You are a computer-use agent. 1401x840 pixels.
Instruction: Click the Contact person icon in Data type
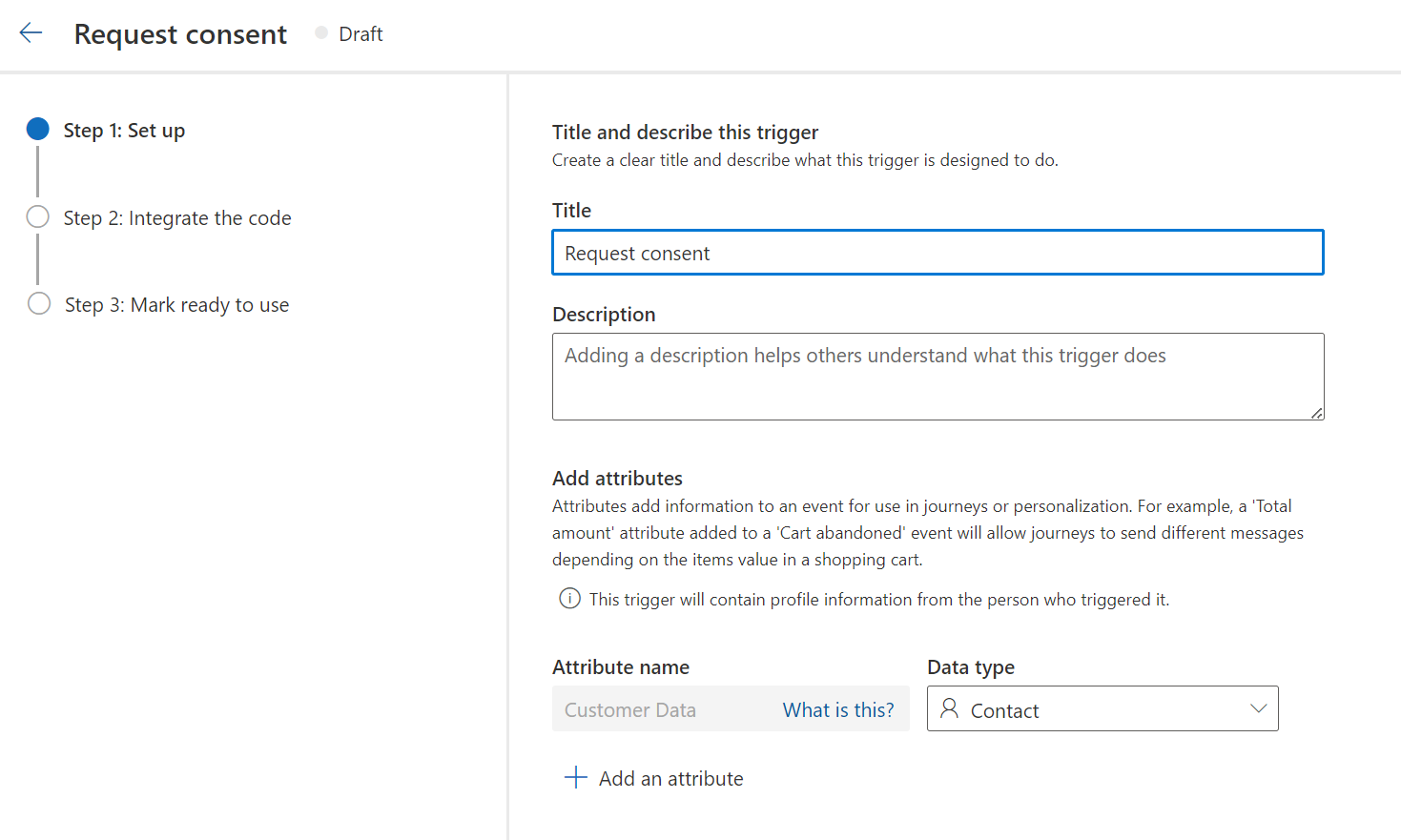(949, 708)
